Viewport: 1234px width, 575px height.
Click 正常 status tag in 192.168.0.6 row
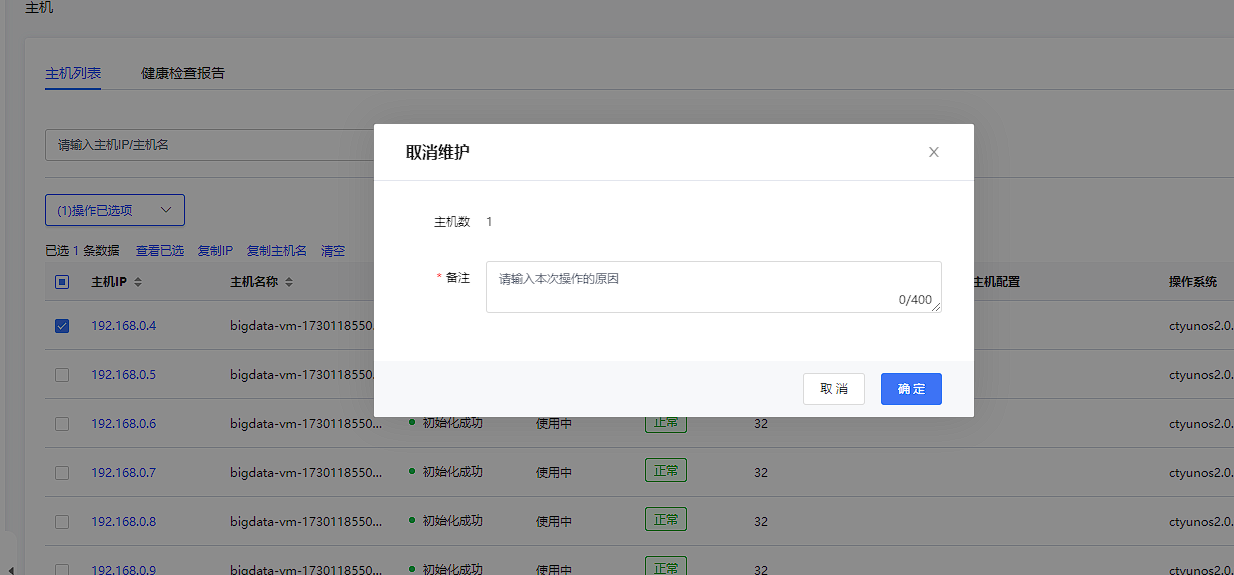(666, 424)
